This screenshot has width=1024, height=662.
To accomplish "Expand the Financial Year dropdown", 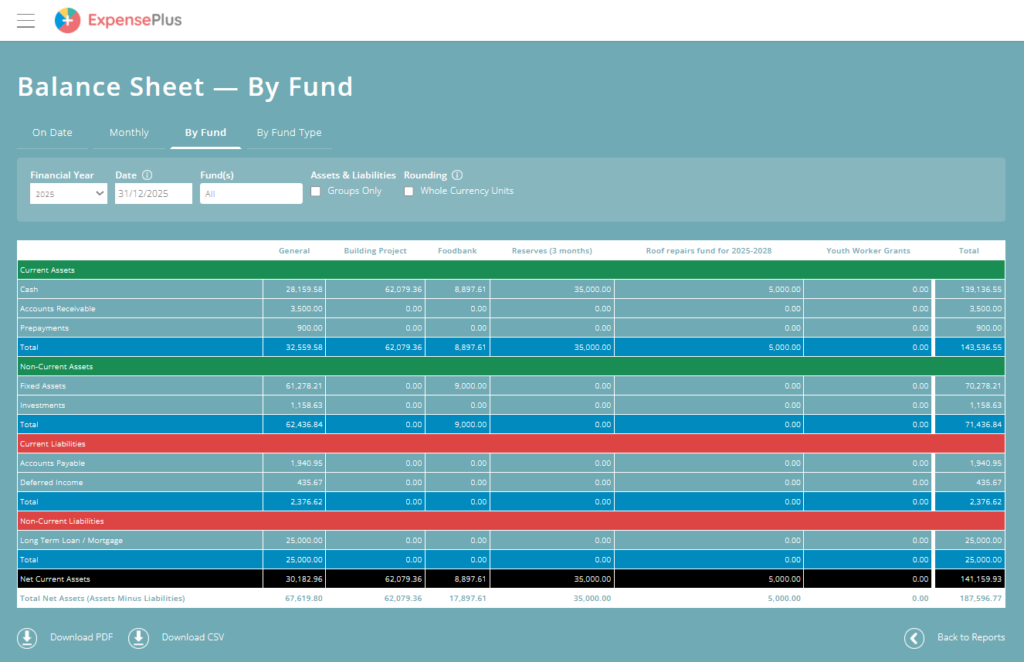I will coord(68,194).
